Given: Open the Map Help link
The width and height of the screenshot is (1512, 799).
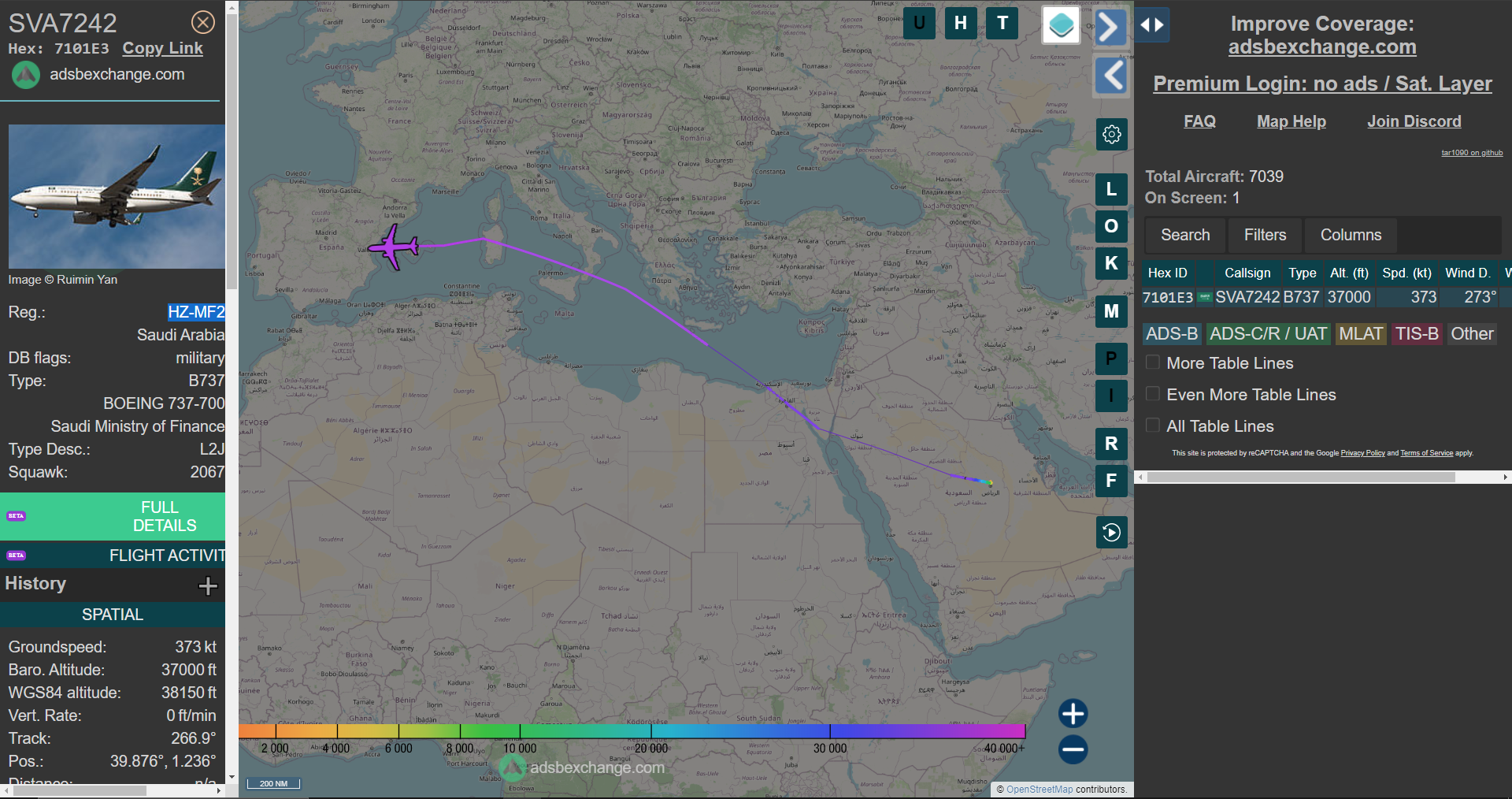Looking at the screenshot, I should [1291, 121].
